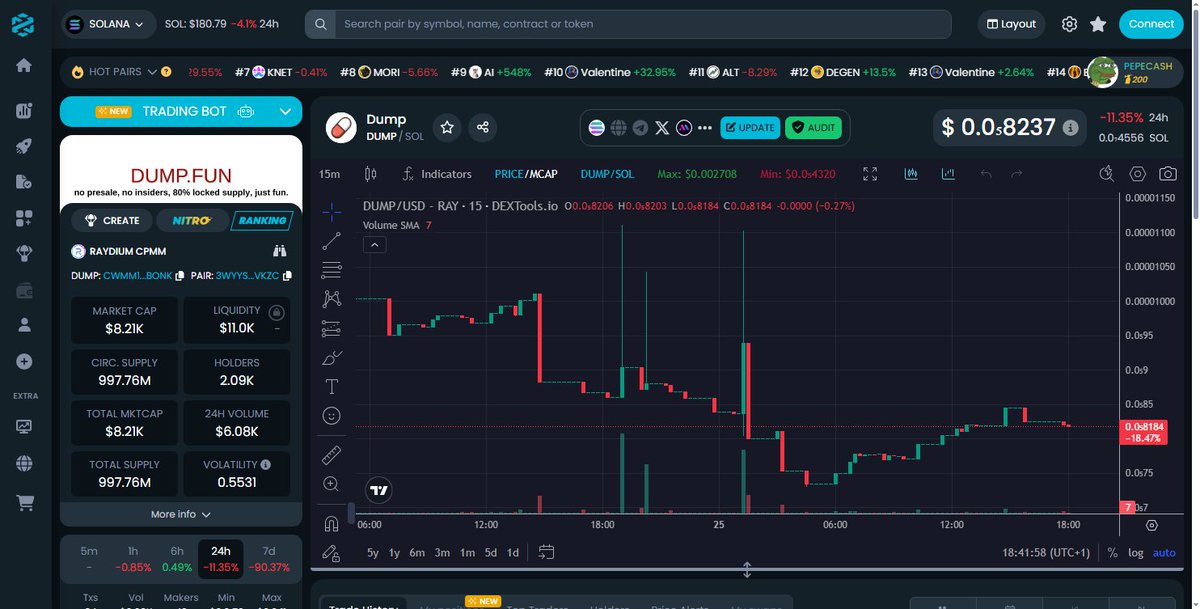Add Dump to favorites with star icon
Screen dimensions: 1200x609
(447, 127)
